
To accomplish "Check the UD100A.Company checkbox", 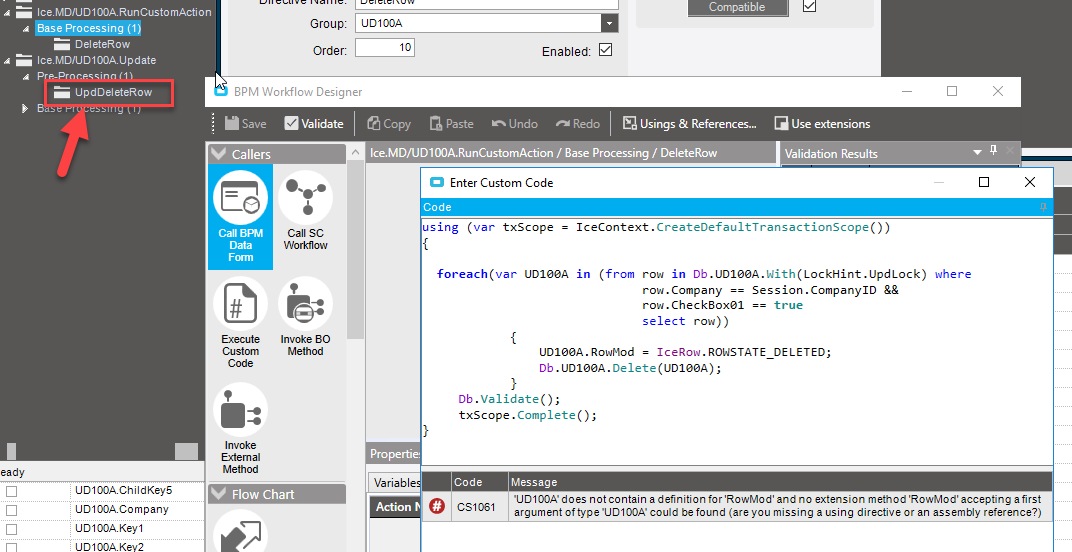I will (x=12, y=510).
